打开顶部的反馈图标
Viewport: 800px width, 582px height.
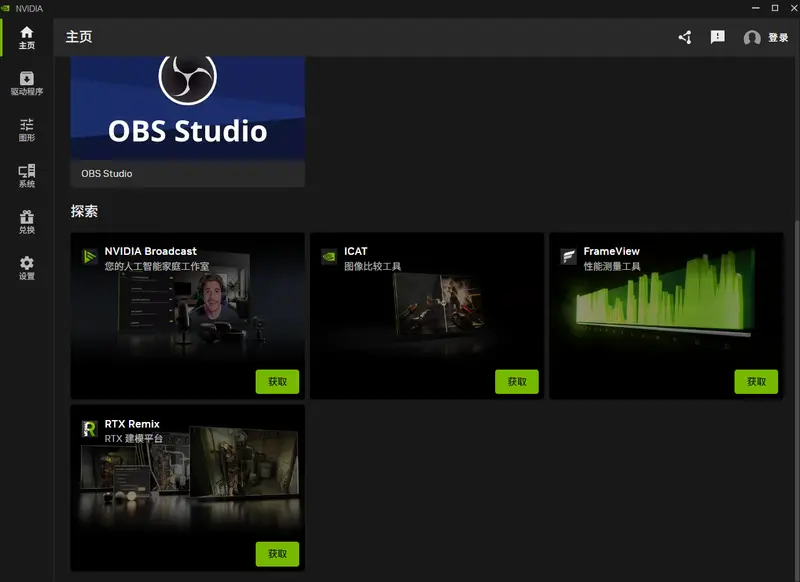point(716,37)
